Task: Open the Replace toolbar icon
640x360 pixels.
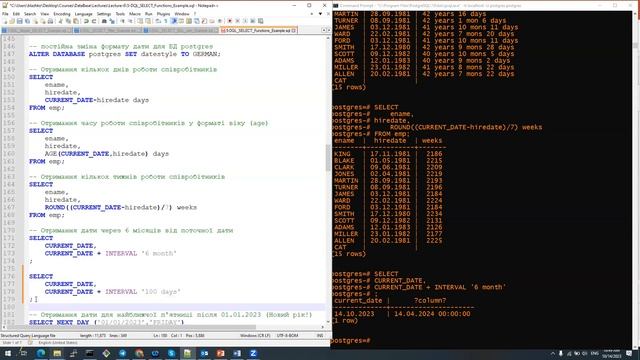Action: (112, 21)
